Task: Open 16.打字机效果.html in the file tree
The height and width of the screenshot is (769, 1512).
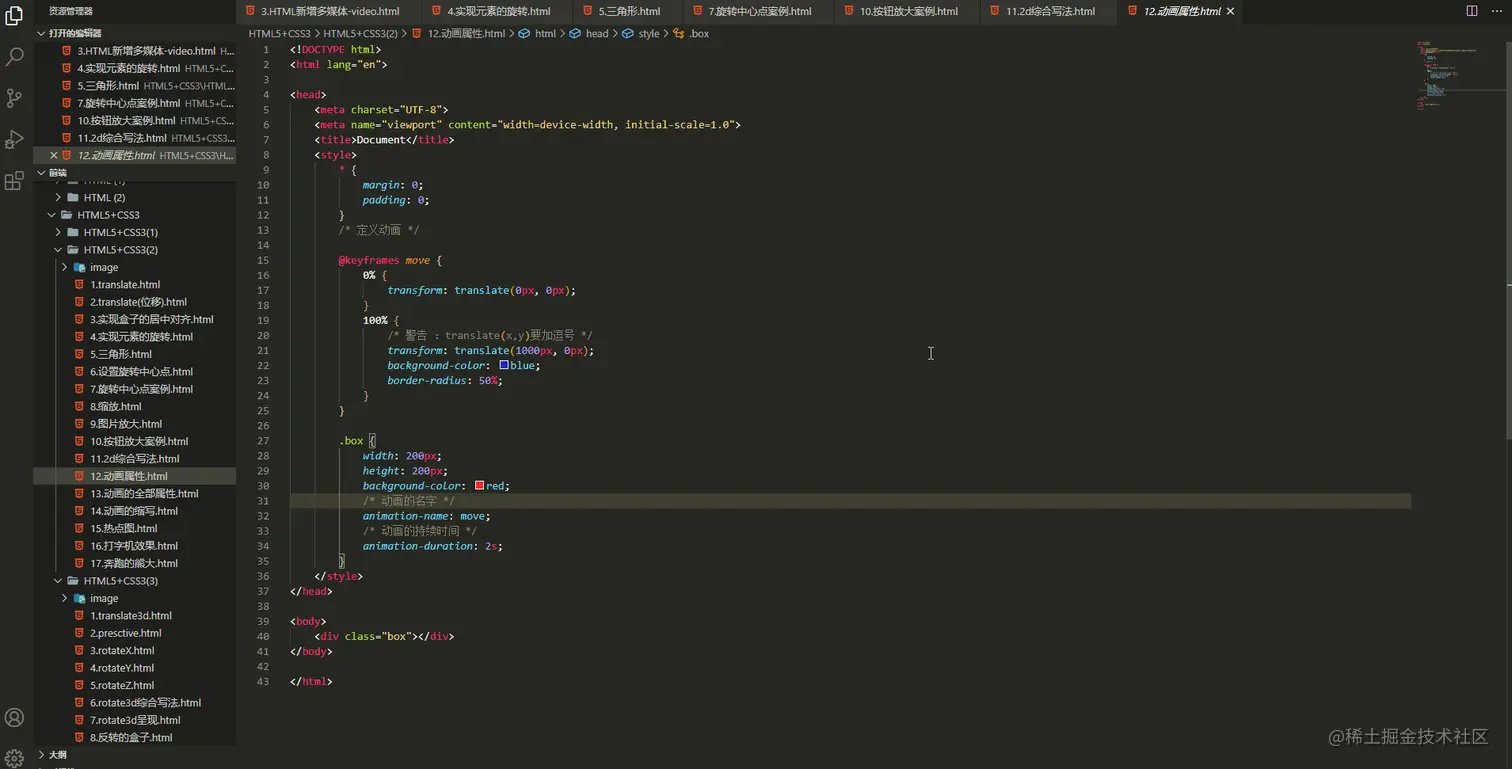Action: click(134, 546)
